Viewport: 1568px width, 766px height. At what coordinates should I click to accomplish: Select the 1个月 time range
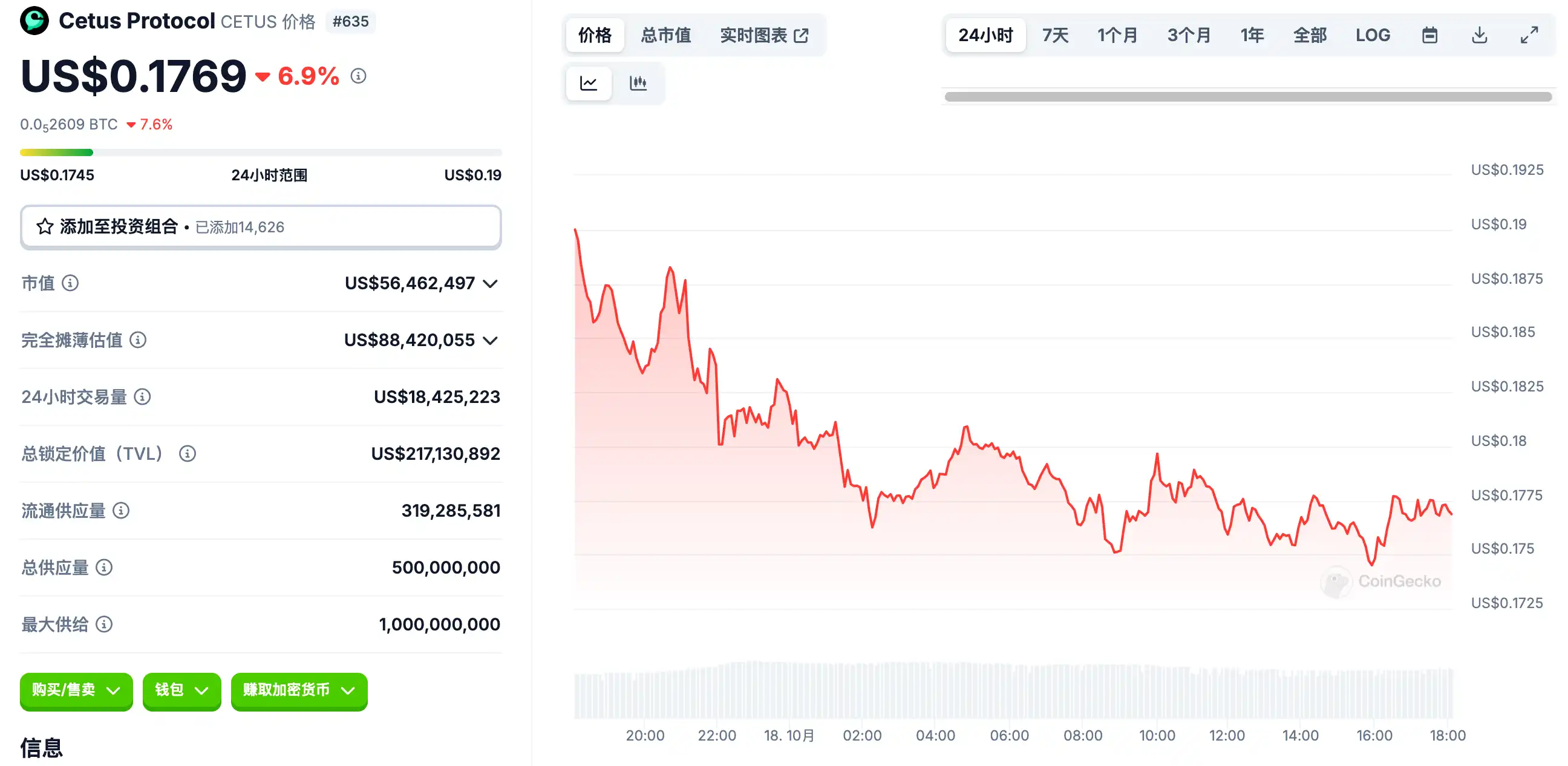coord(1117,35)
